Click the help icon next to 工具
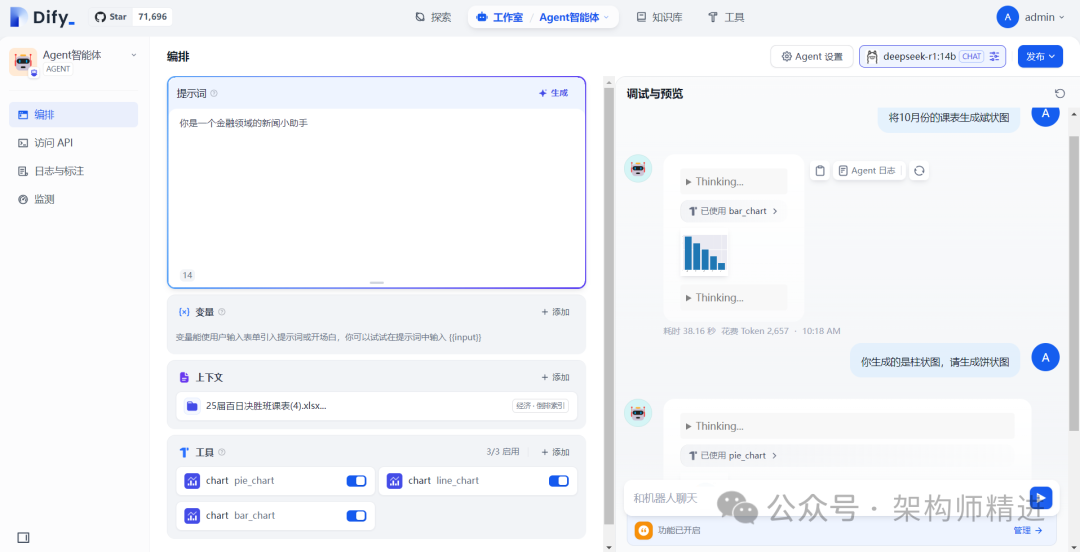 tap(222, 453)
